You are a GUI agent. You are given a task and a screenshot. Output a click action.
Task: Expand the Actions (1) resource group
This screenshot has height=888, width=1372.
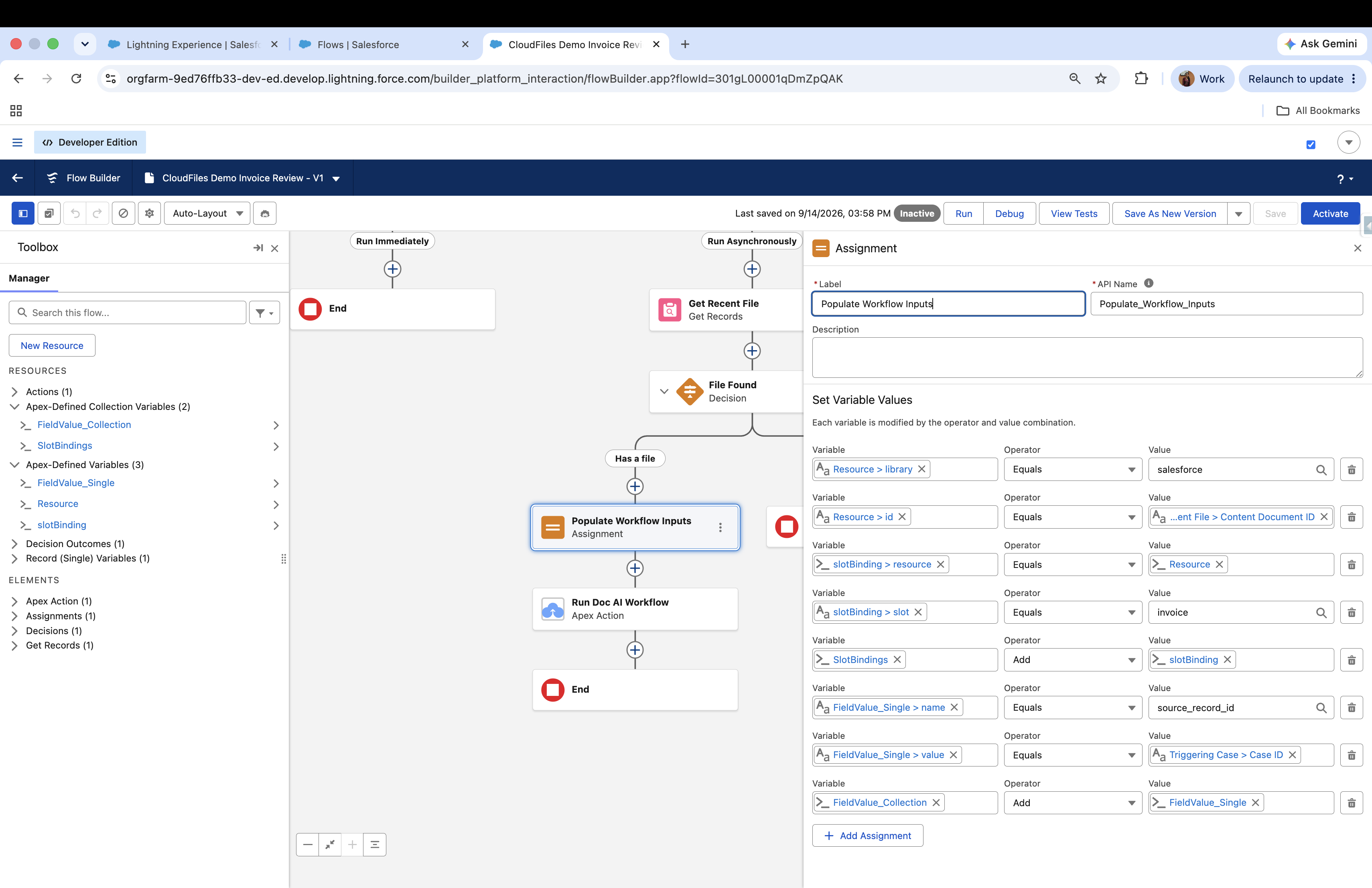(x=14, y=392)
